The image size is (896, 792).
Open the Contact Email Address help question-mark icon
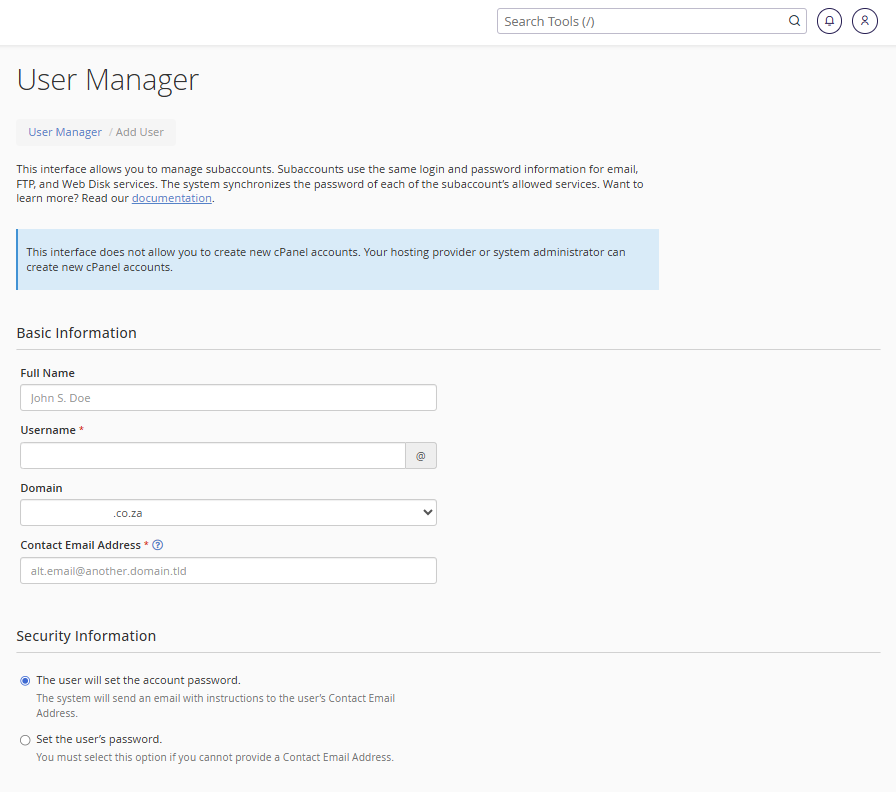click(x=158, y=544)
